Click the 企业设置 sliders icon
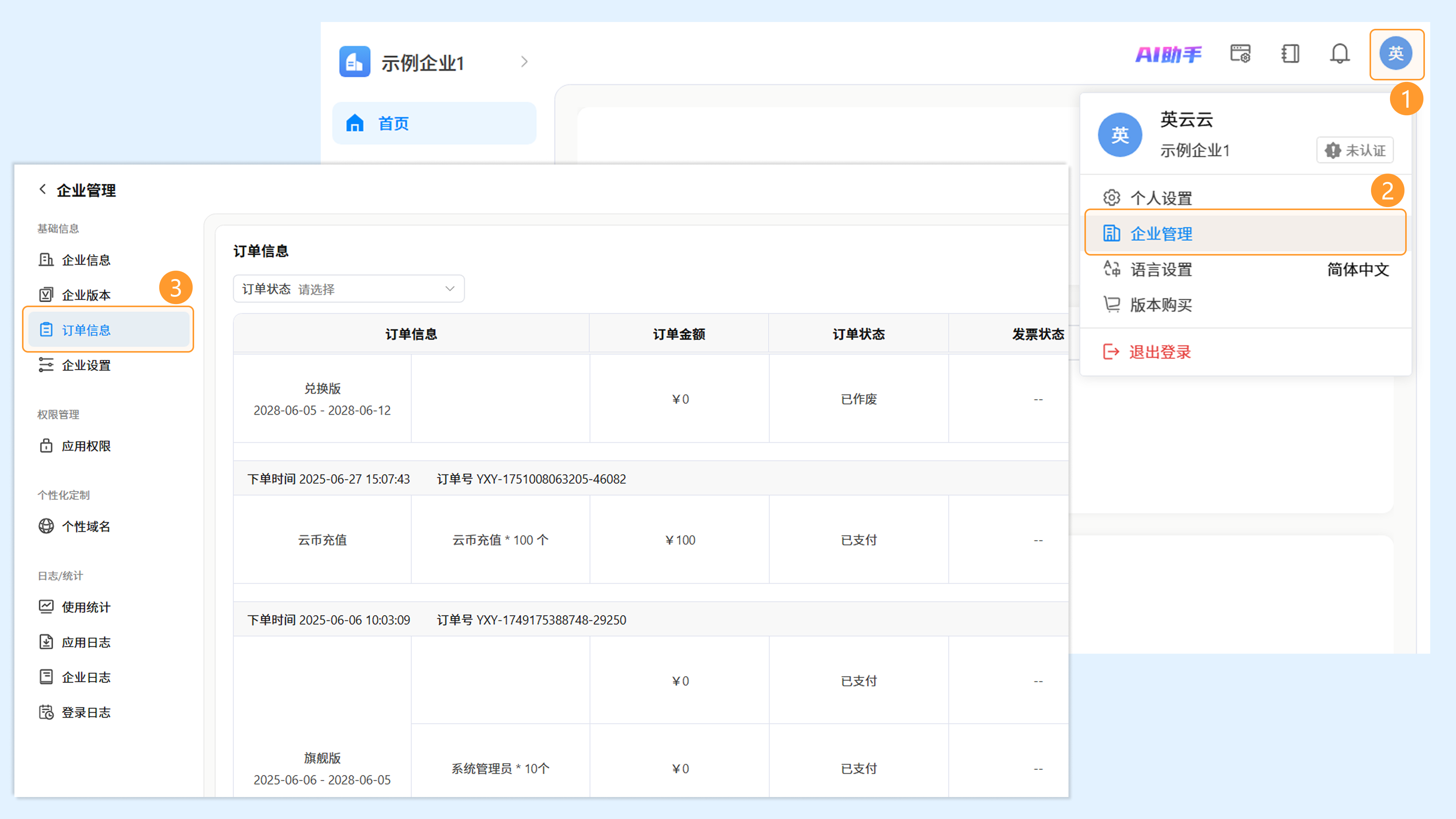Viewport: 1456px width, 819px height. coord(46,365)
